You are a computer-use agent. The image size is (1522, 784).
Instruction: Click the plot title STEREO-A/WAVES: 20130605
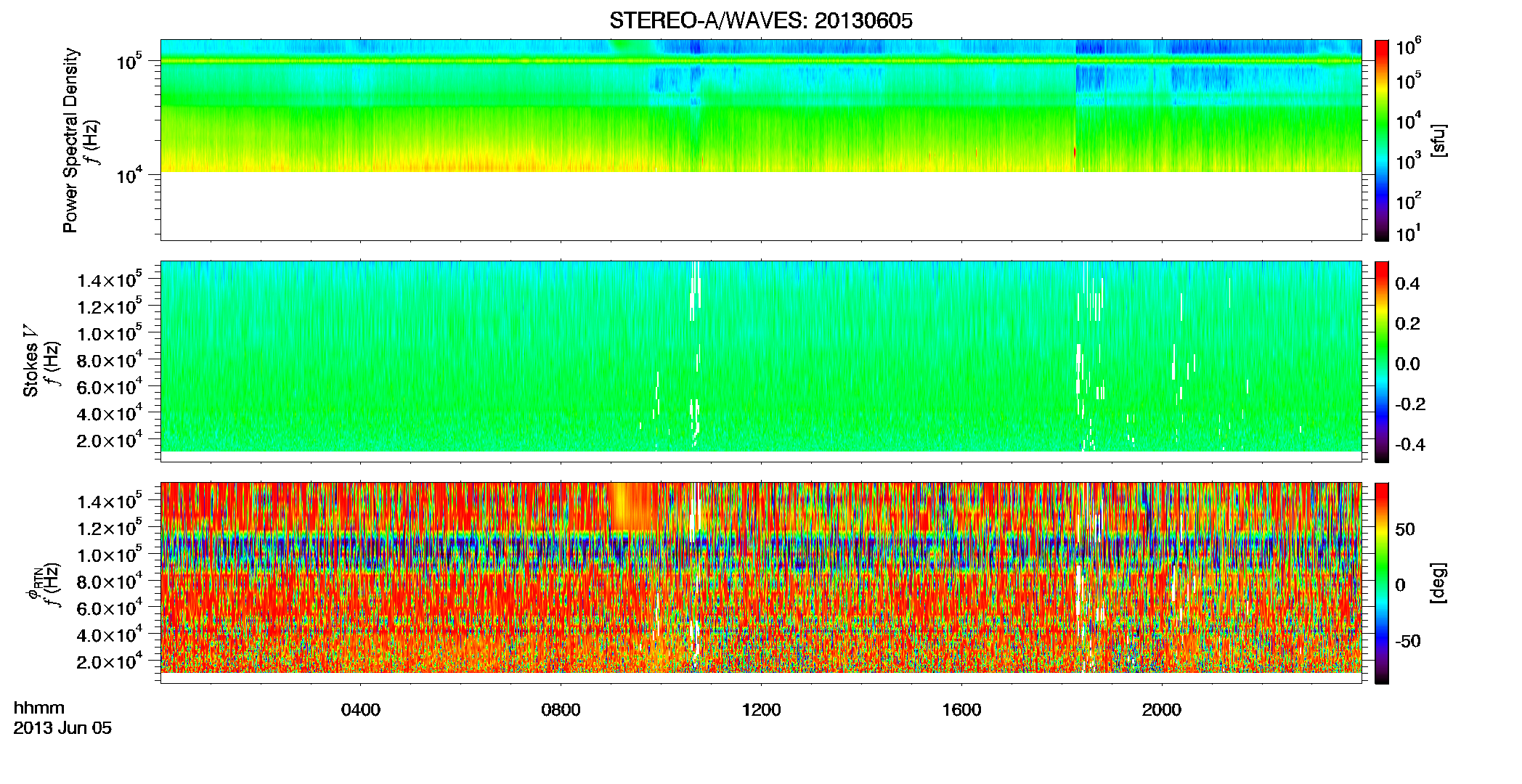(x=760, y=21)
